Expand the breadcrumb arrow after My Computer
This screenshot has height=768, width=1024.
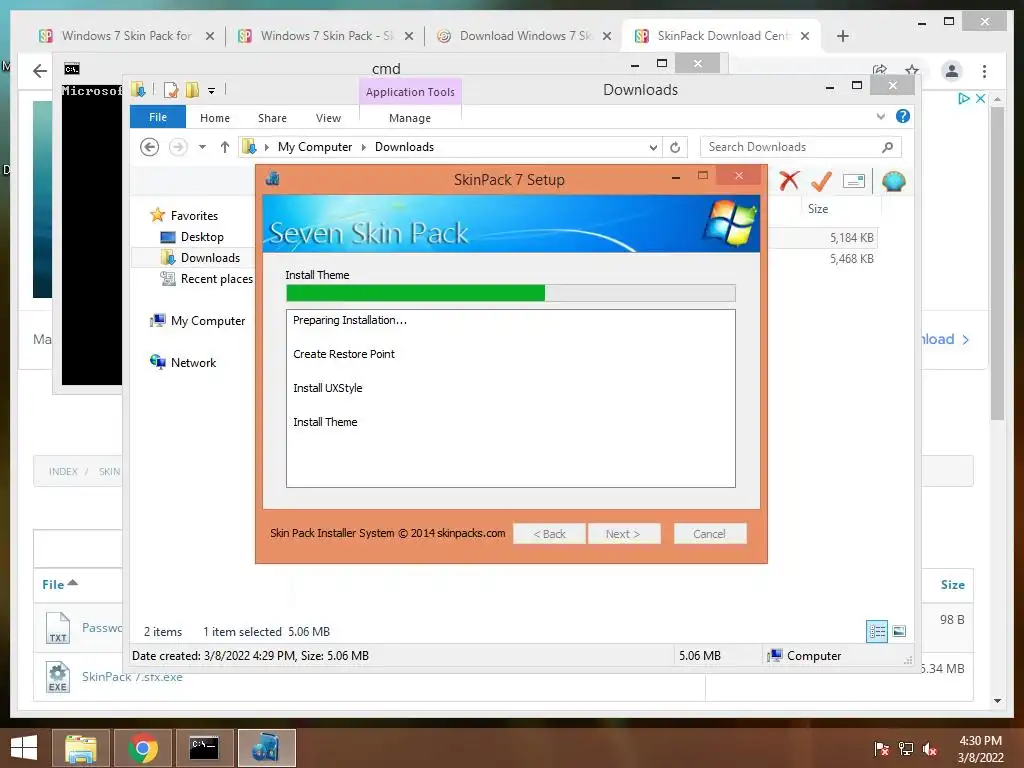(364, 147)
